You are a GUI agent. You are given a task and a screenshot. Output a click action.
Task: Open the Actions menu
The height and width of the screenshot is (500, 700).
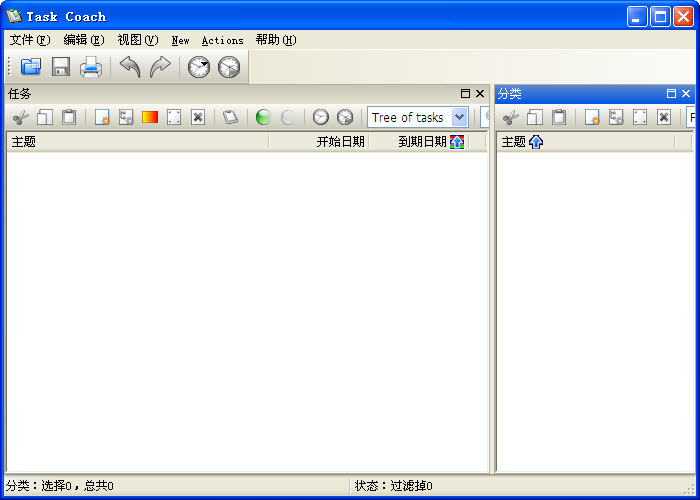(x=222, y=40)
